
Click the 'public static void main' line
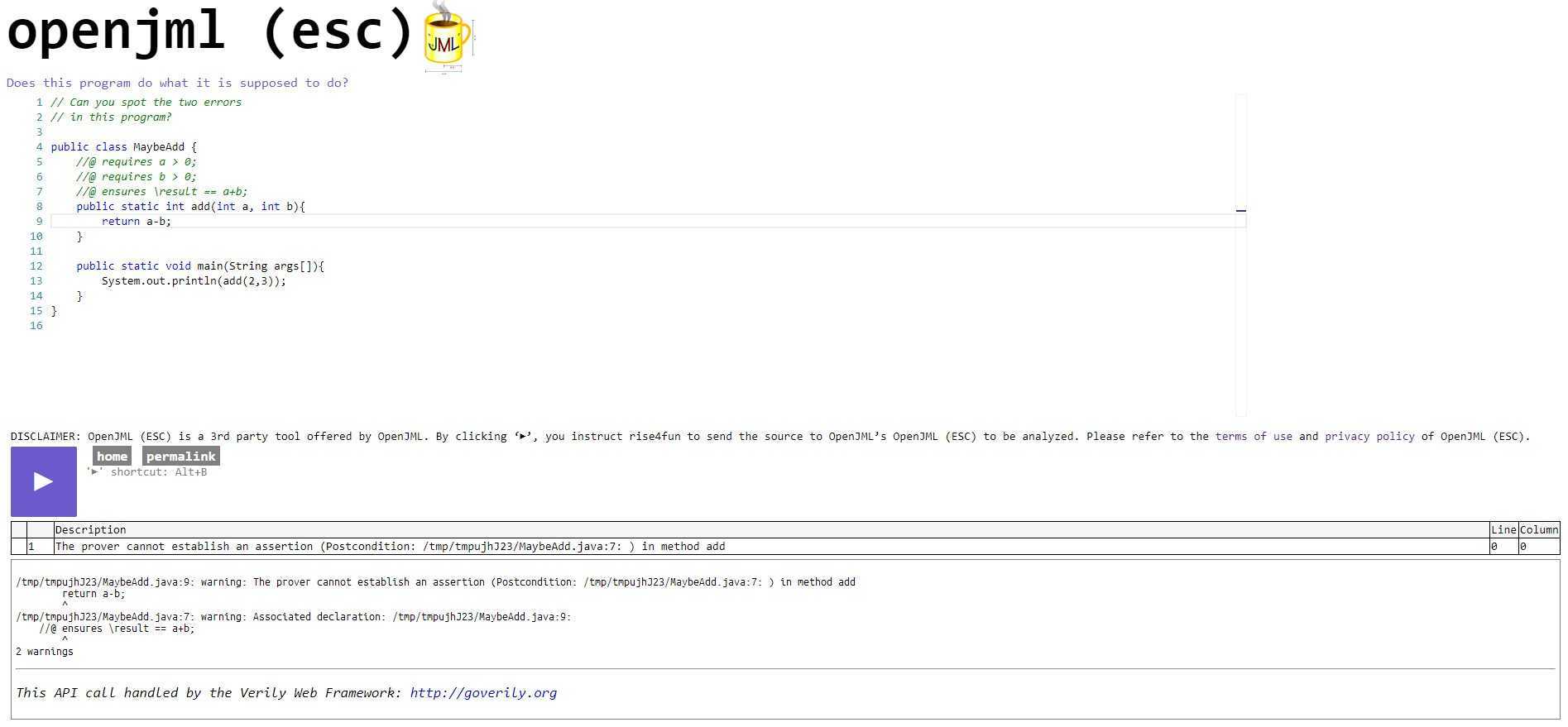point(200,266)
